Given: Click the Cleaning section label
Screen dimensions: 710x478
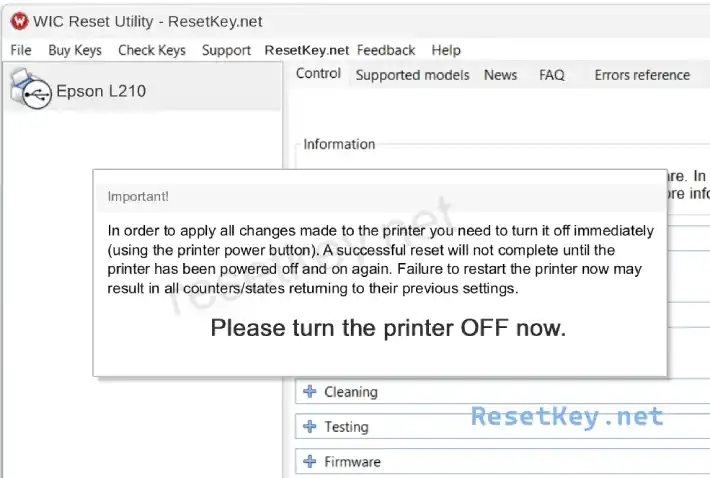Looking at the screenshot, I should coord(351,392).
